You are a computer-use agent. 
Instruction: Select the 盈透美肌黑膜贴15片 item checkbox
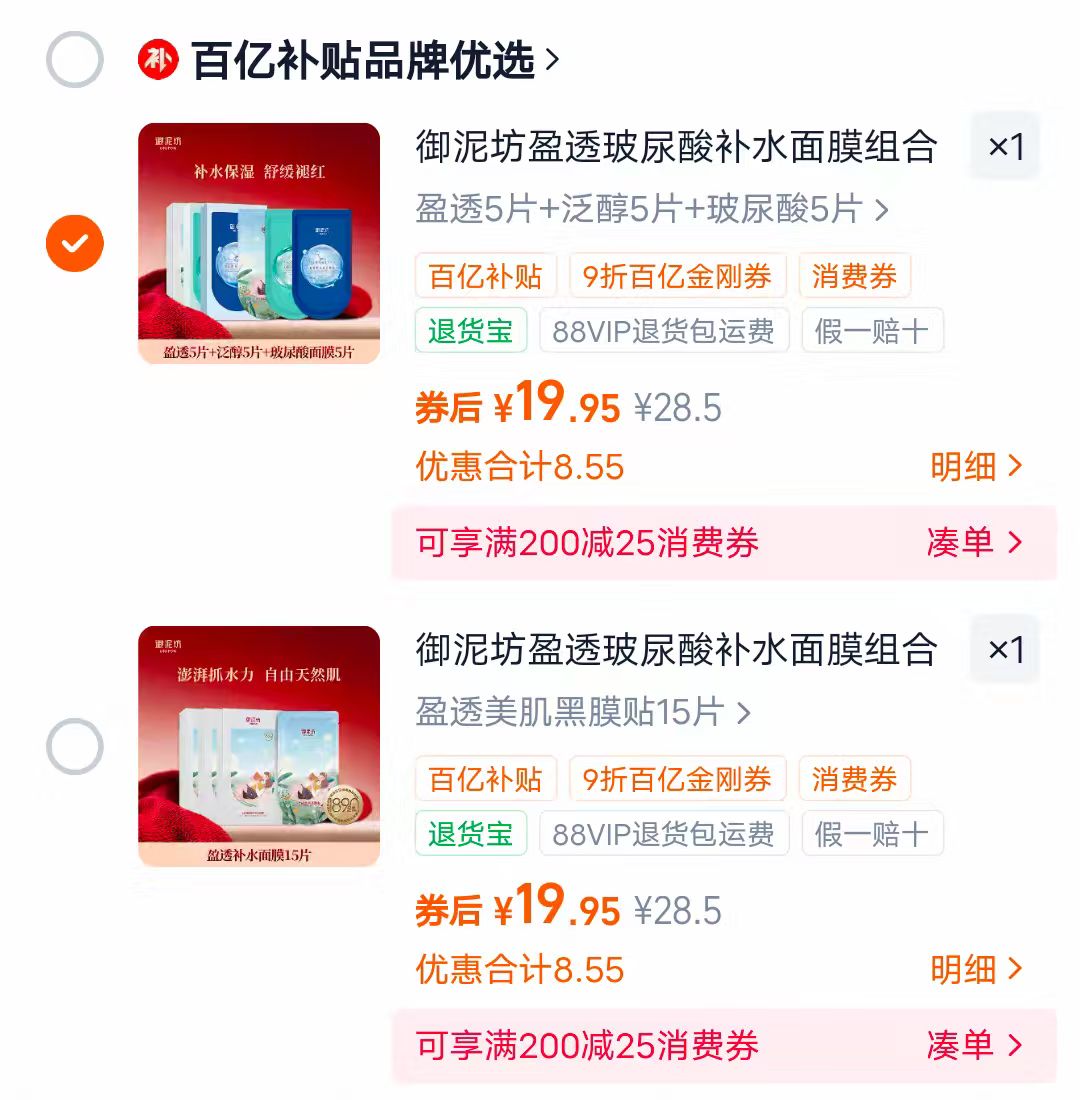(x=75, y=747)
